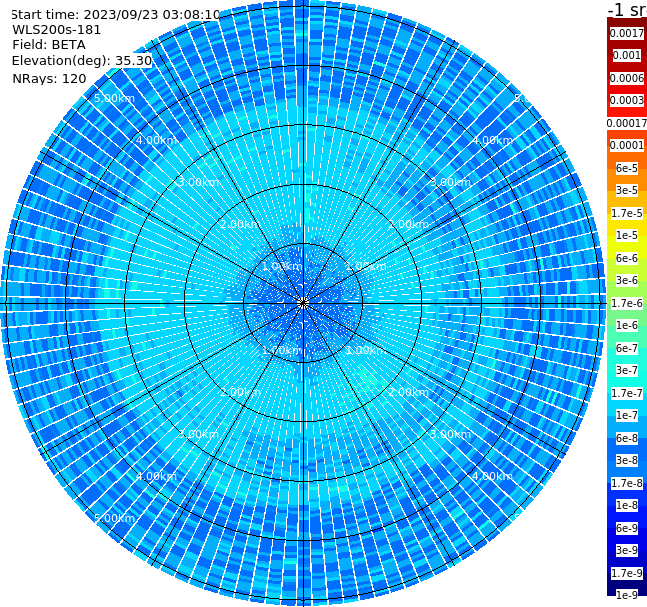Viewport: 647px width, 607px height.
Task: Click the 3e-6 colorbar label
Action: pos(627,280)
